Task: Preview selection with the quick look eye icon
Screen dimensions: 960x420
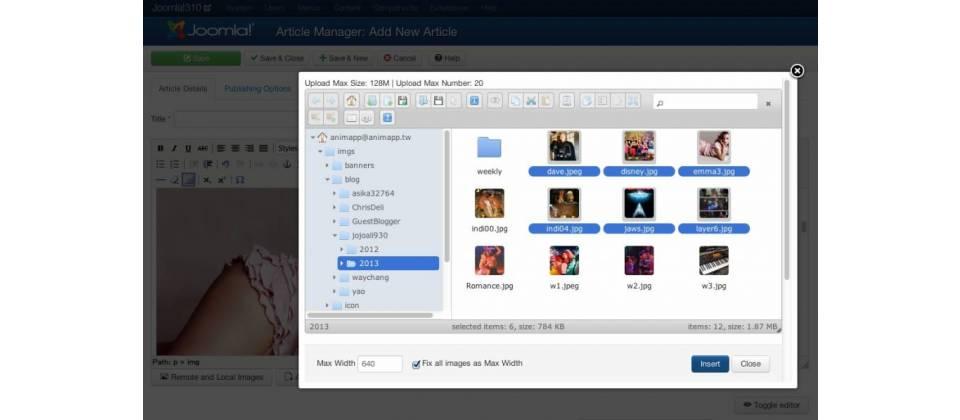Action: [495, 100]
